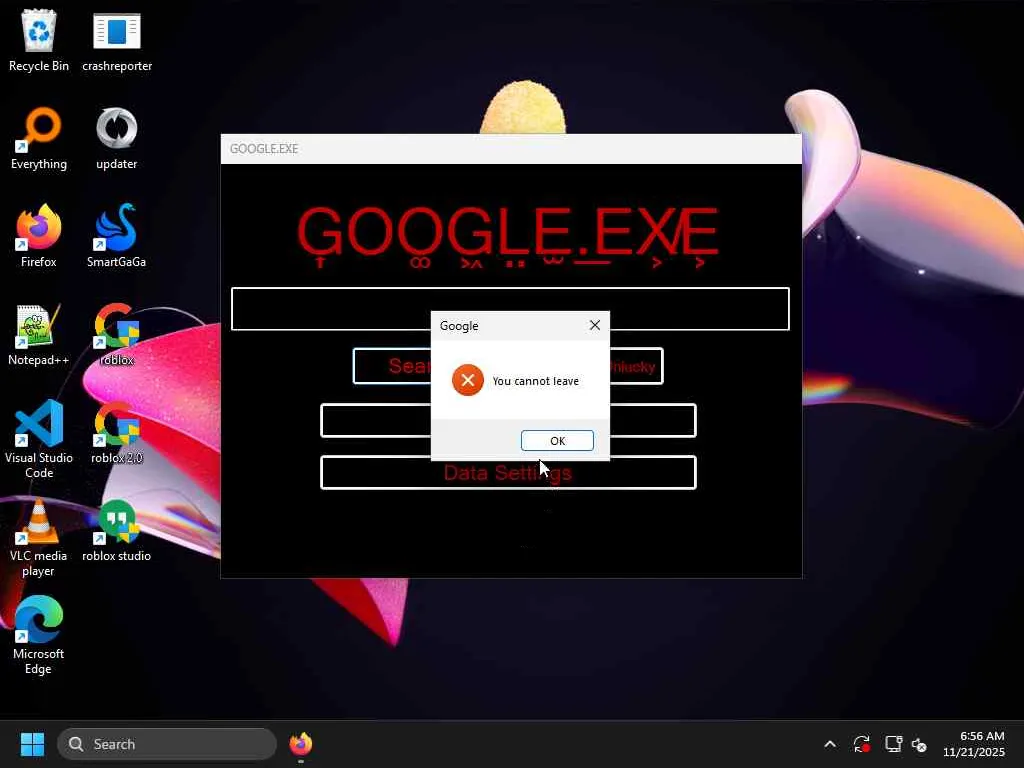Click the network display tray icon
The image size is (1024, 768).
pyautogui.click(x=893, y=744)
